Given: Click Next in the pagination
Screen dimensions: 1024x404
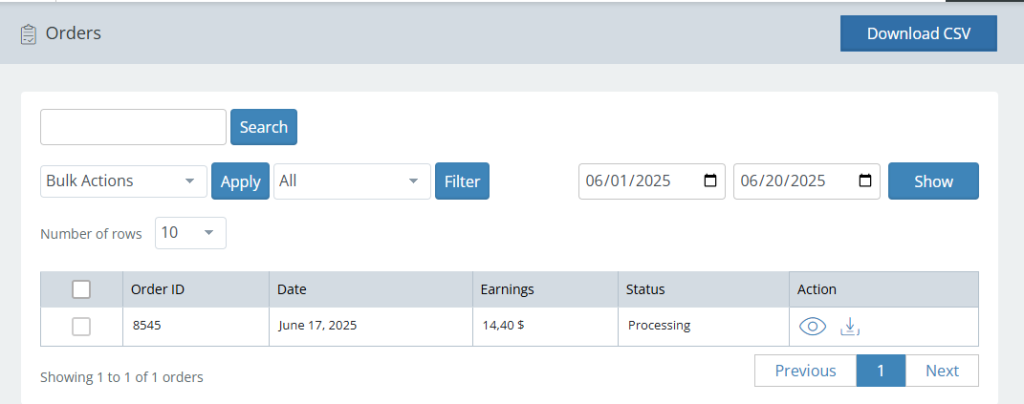Looking at the screenshot, I should 941,371.
